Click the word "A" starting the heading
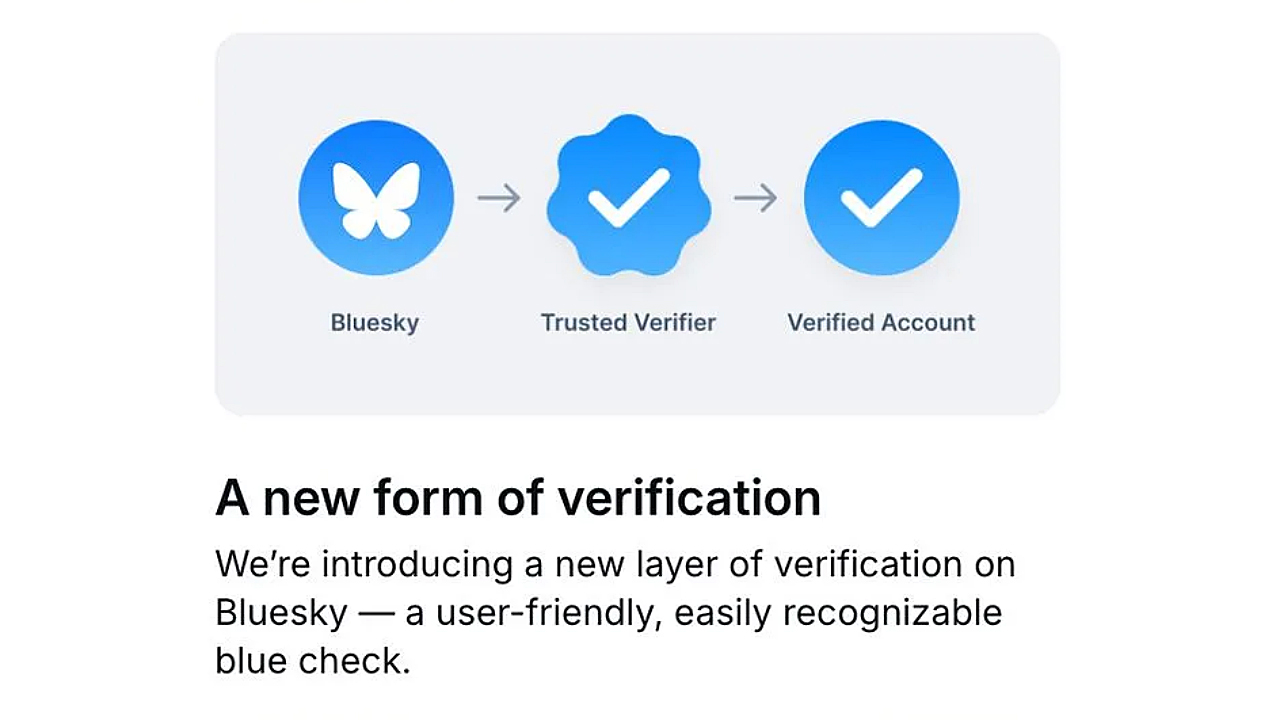Viewport: 1280px width, 720px height. (x=232, y=497)
